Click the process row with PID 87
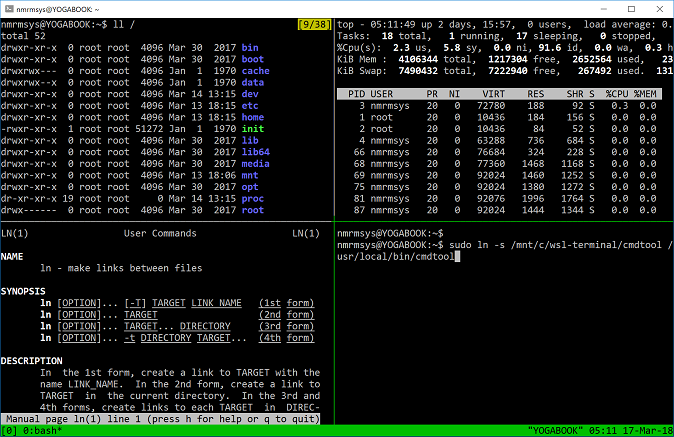 (x=499, y=210)
